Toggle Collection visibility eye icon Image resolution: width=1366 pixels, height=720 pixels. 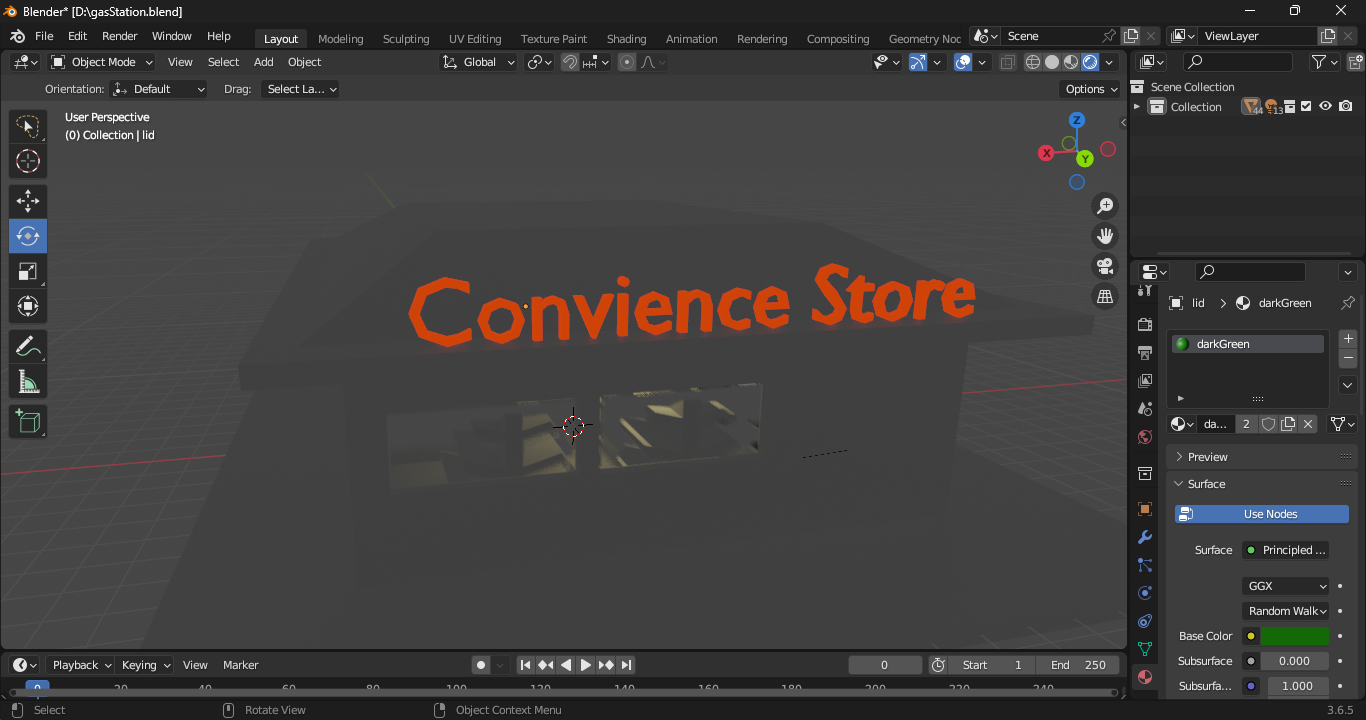point(1326,107)
